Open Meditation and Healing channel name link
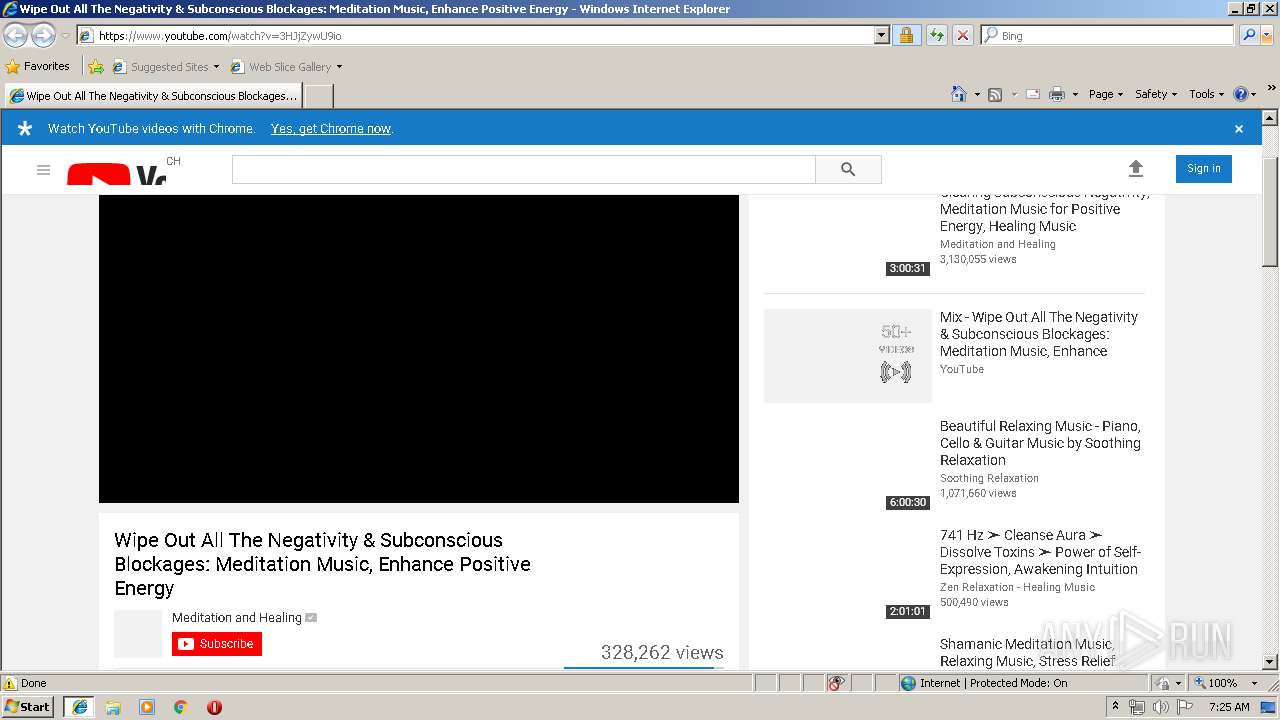The image size is (1280, 720). pyautogui.click(x=237, y=618)
